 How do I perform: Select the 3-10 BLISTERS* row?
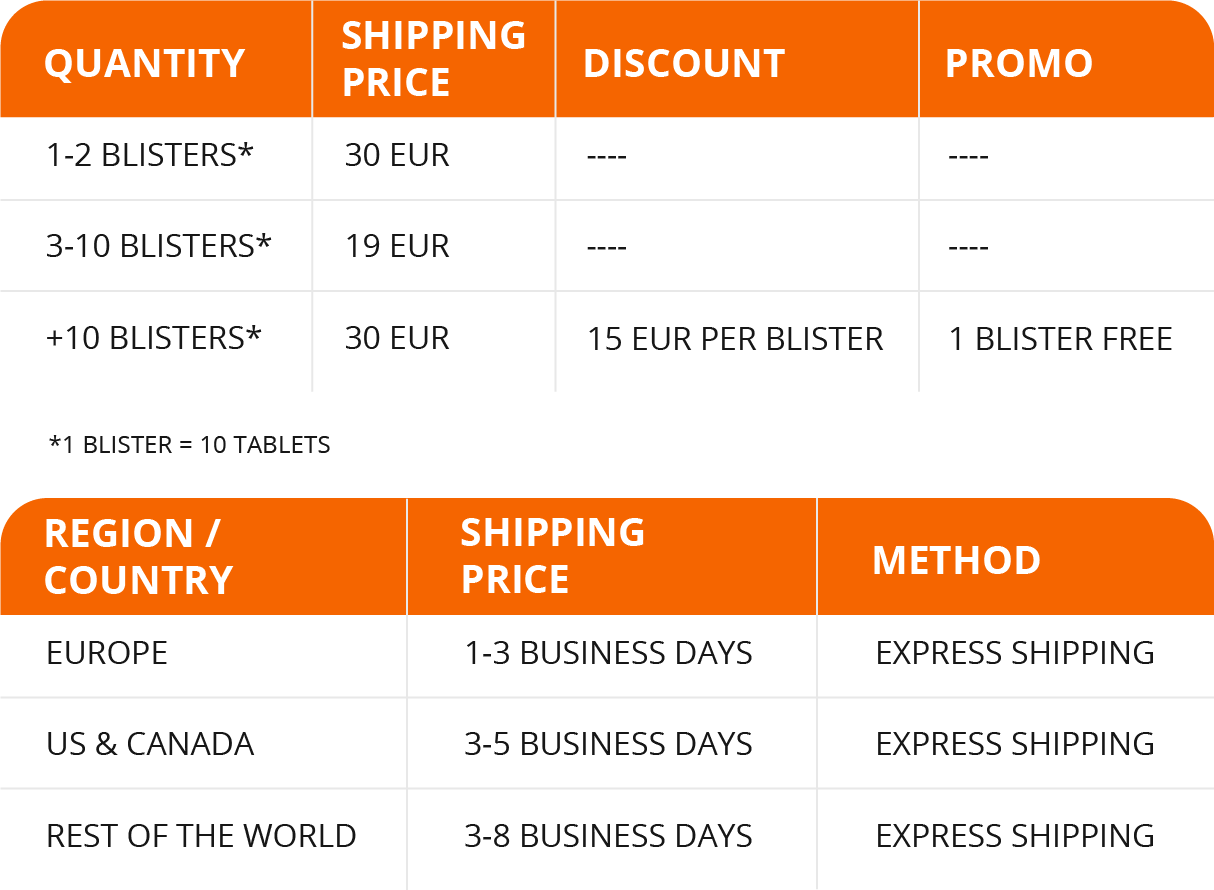[x=607, y=246]
